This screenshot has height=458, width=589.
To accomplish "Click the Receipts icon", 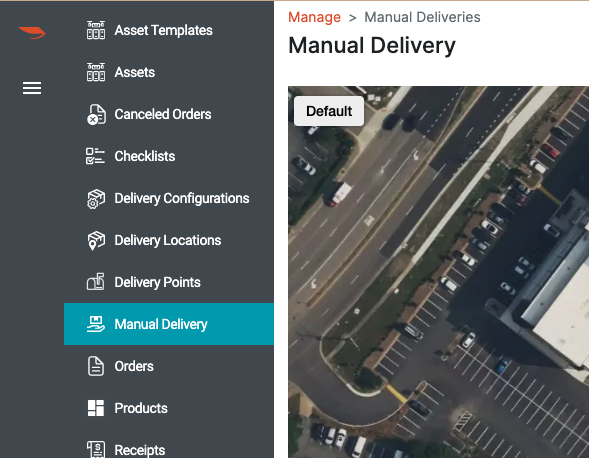I will (96, 449).
